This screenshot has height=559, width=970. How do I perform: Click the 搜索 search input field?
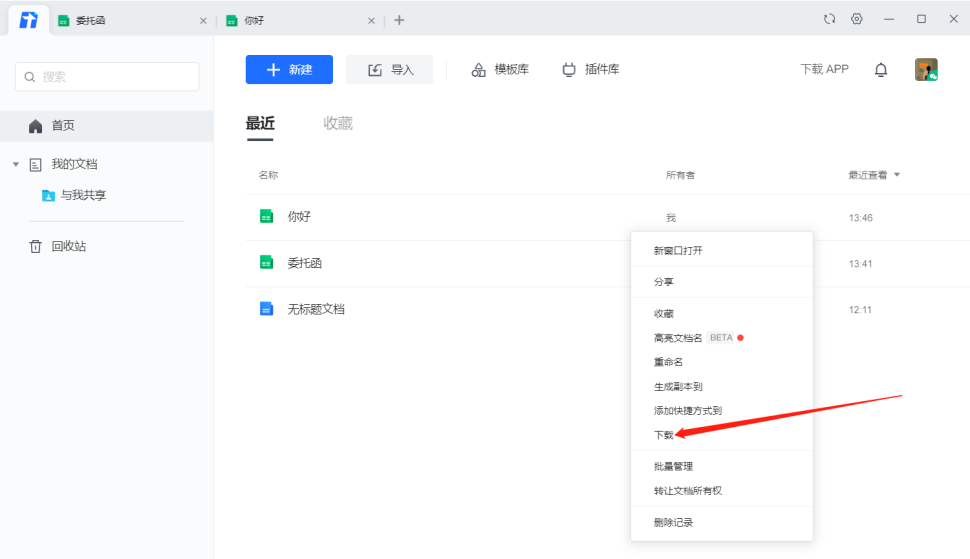tap(107, 77)
